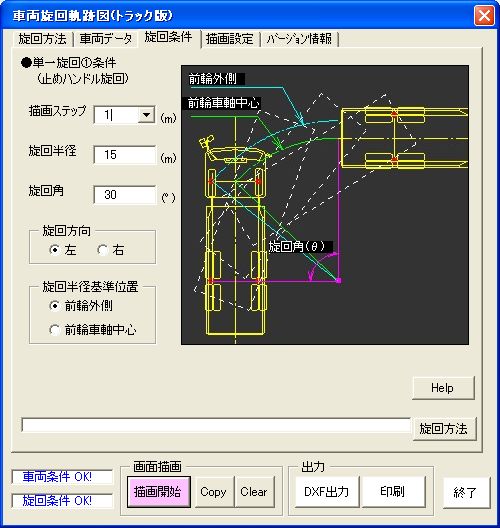Switch to the 旋回方法 tab

[x=42, y=39]
